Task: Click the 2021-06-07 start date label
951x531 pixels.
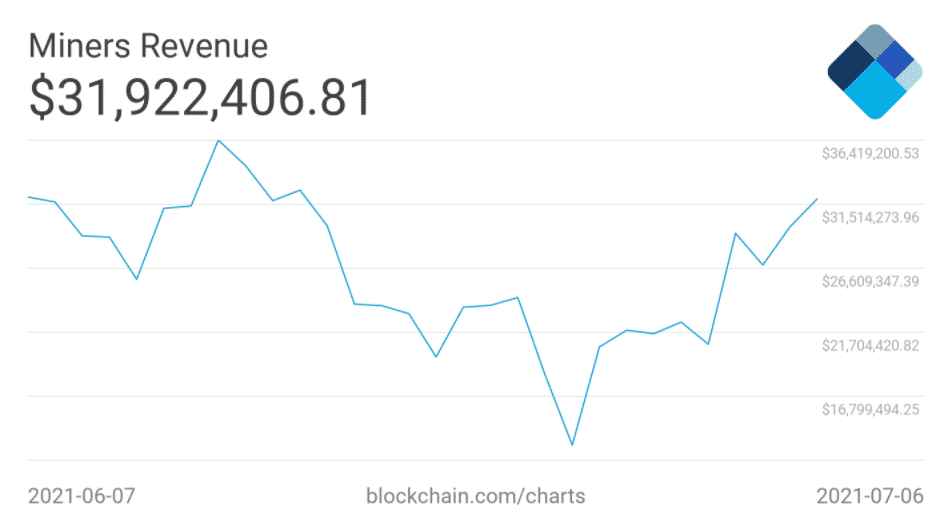Action: pos(81,496)
